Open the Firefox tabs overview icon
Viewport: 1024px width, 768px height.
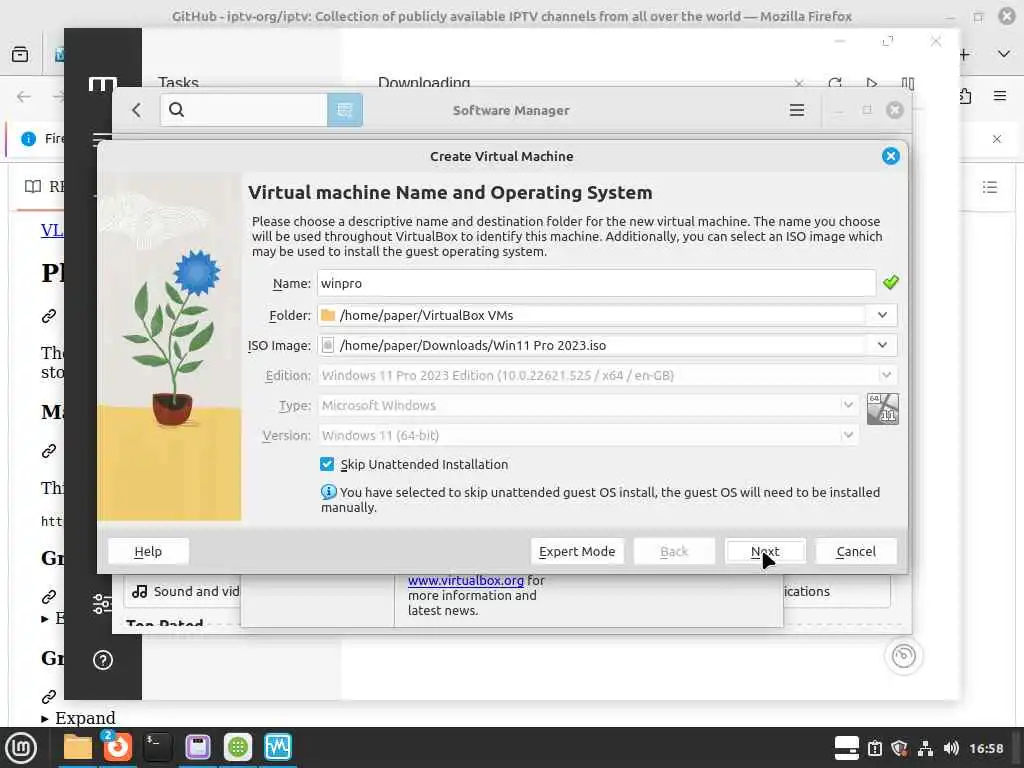coord(20,54)
